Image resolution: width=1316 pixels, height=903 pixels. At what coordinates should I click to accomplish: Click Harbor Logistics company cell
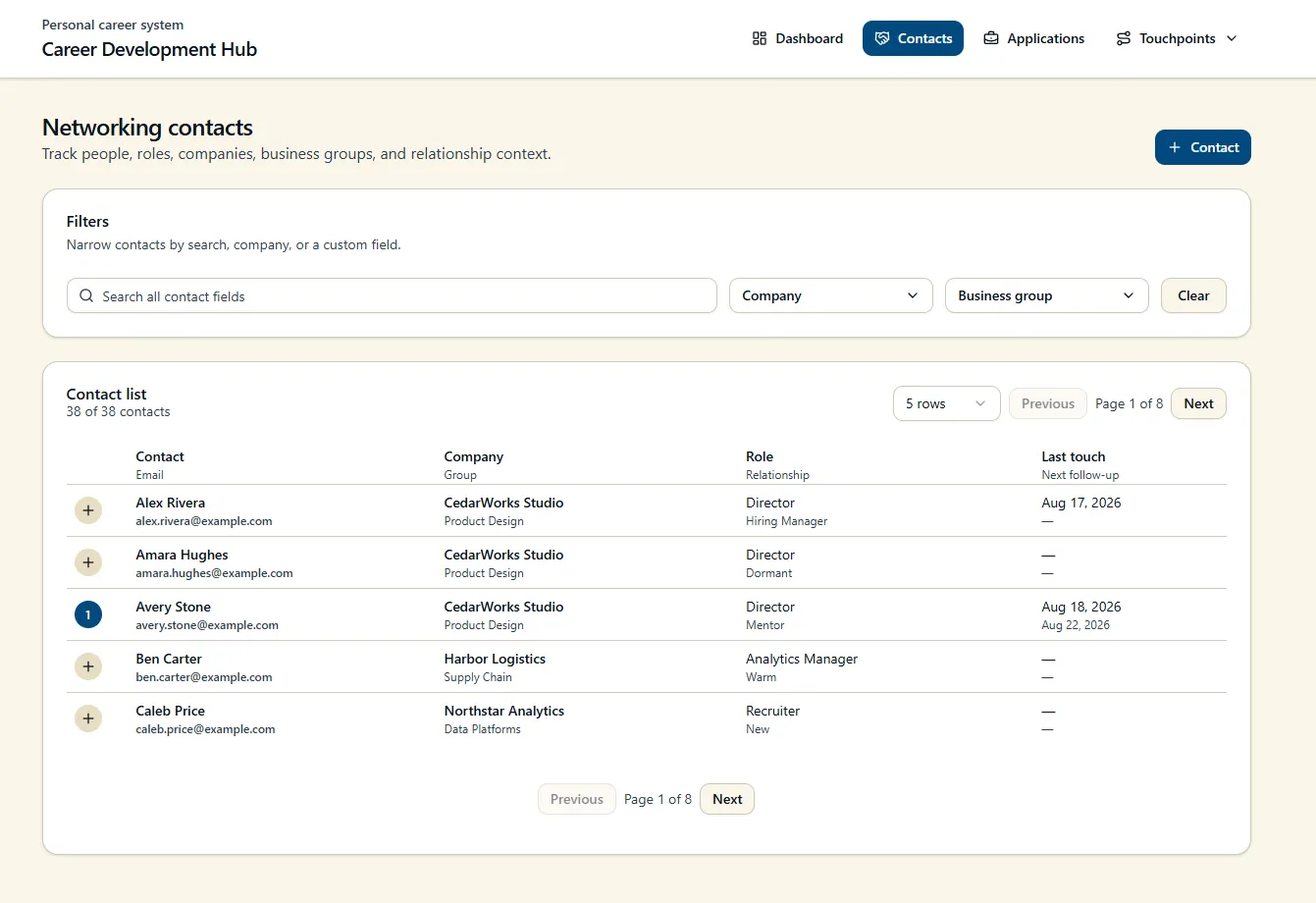click(495, 659)
